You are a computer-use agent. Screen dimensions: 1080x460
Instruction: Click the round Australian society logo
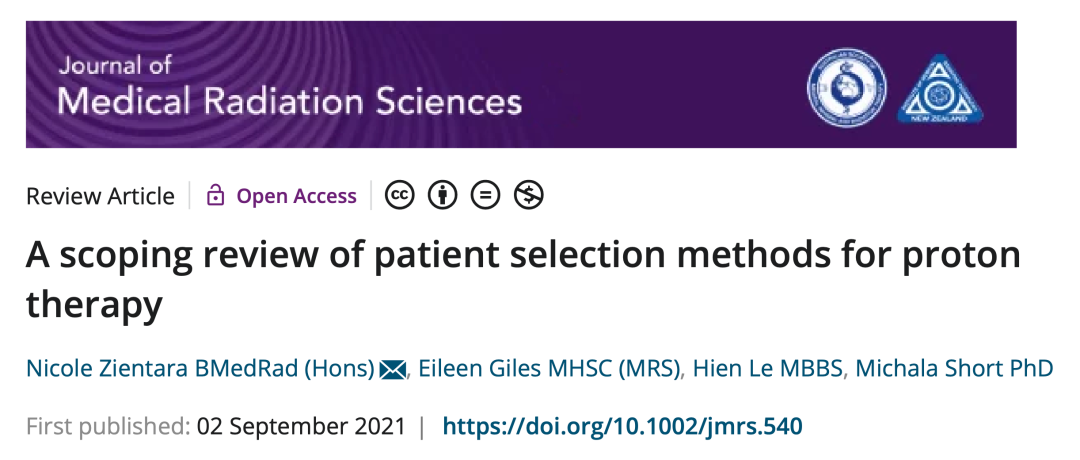(x=847, y=87)
